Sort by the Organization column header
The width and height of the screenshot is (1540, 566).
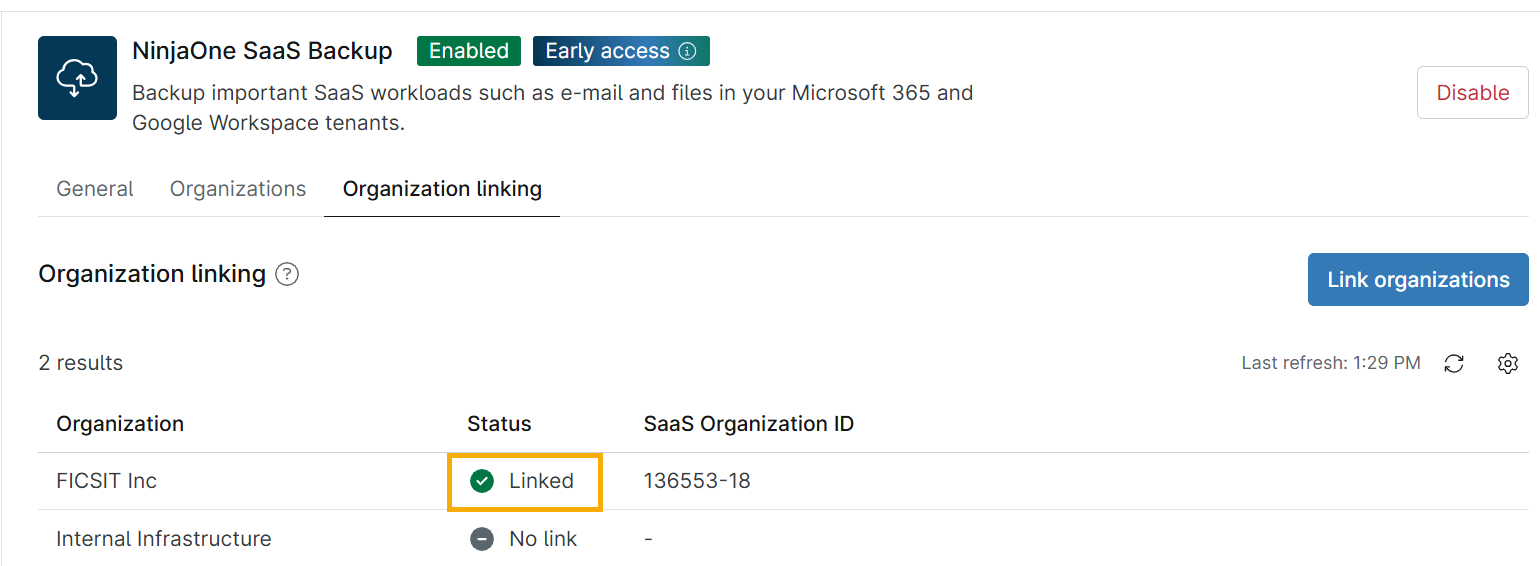pyautogui.click(x=120, y=424)
